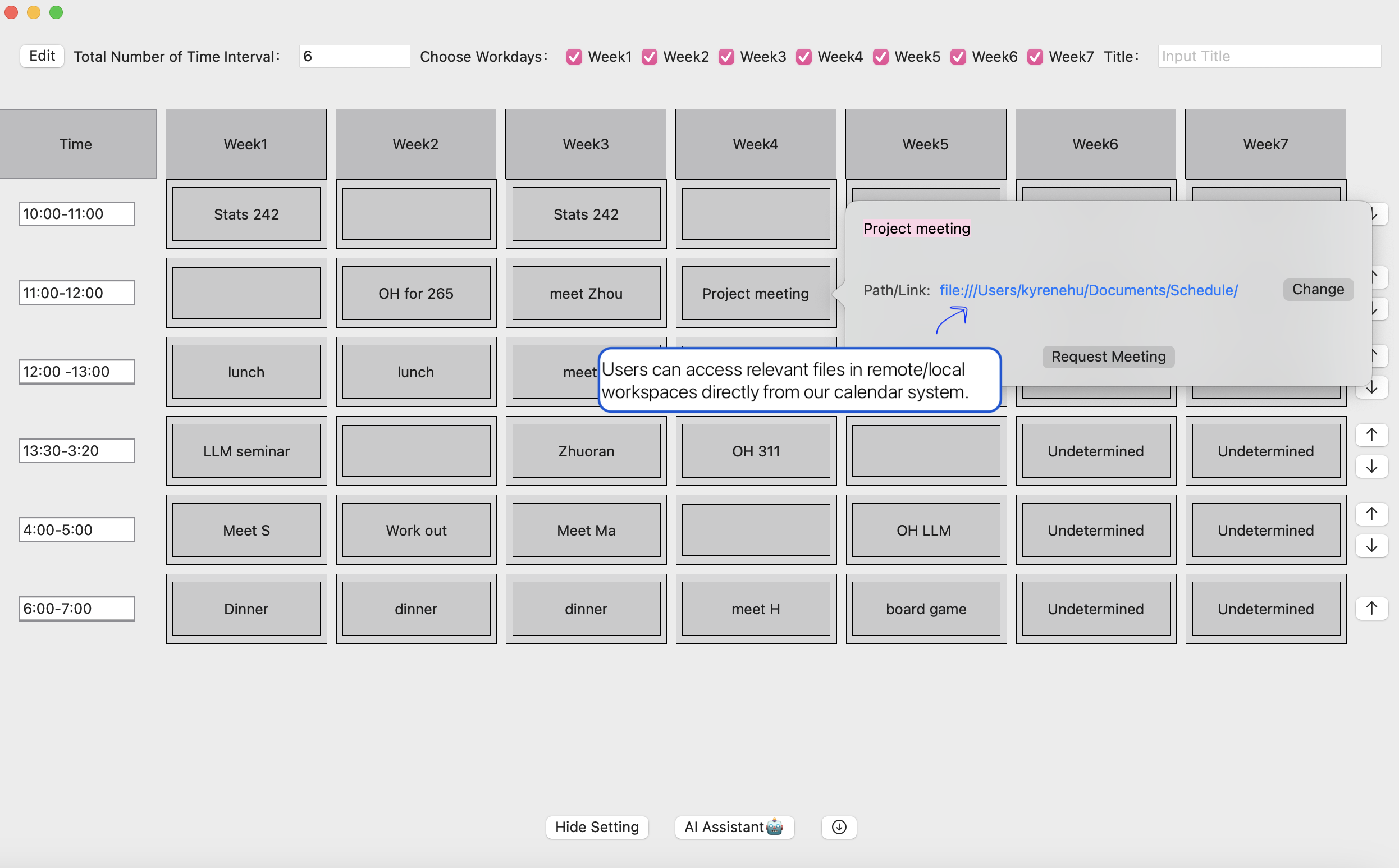Click the Week3 column header
The width and height of the screenshot is (1399, 868).
(x=586, y=144)
